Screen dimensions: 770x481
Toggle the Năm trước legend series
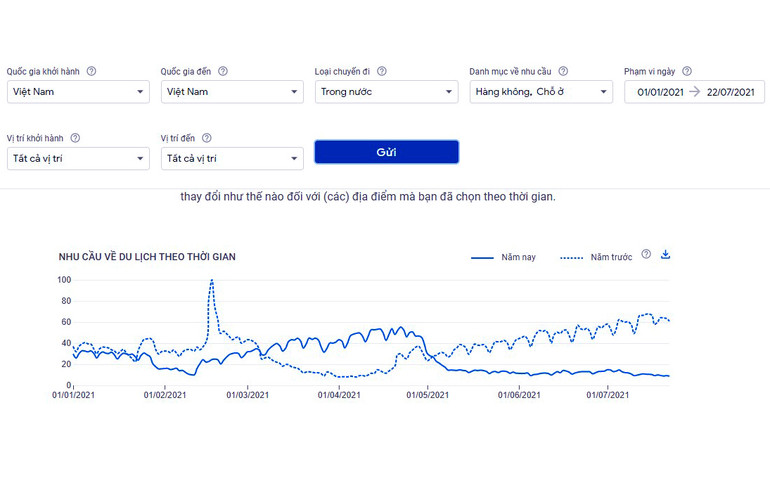595,257
